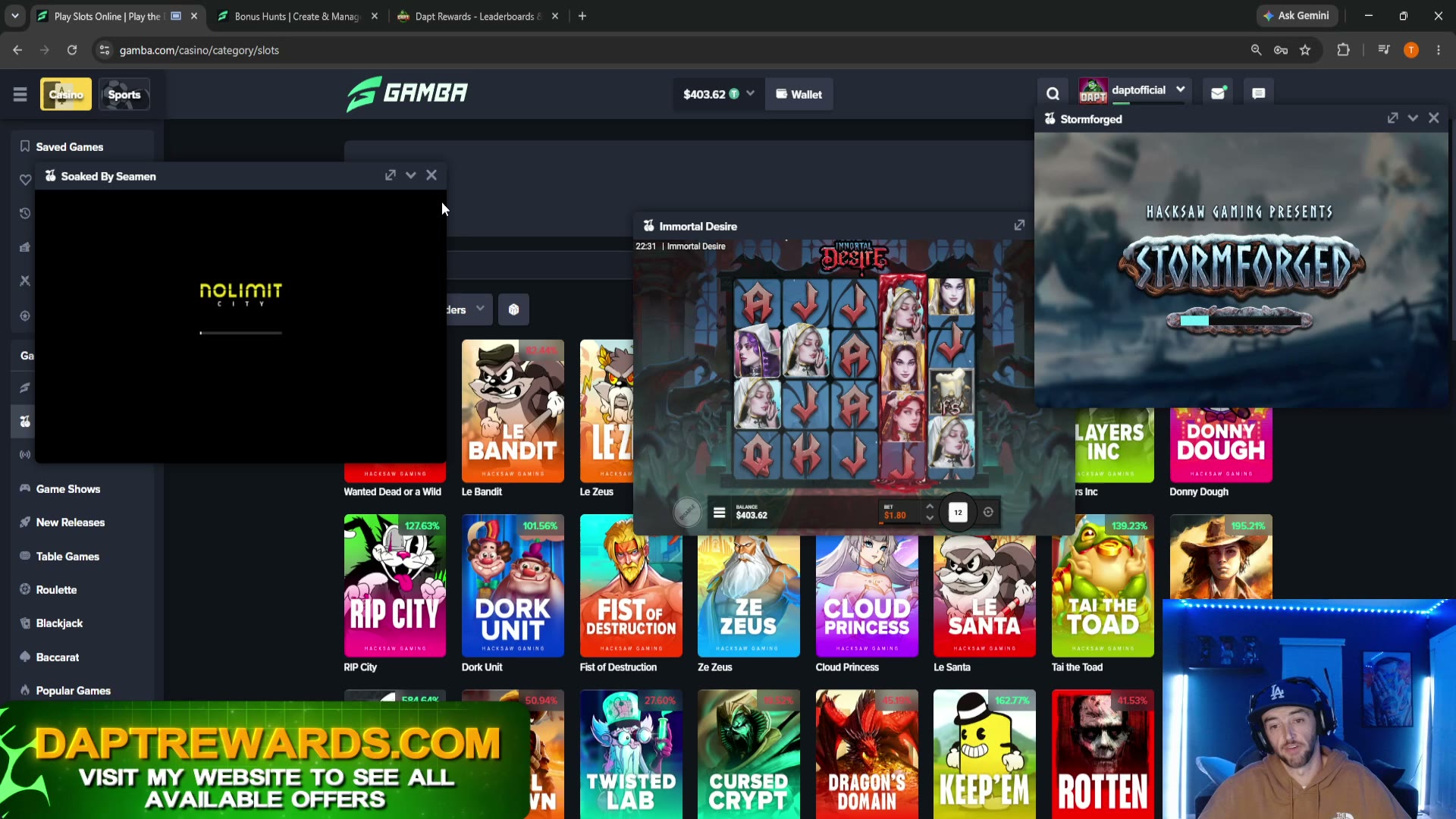Image resolution: width=1456 pixels, height=819 pixels.
Task: Open the Donny Dough slot thumbnail
Action: 1221,445
